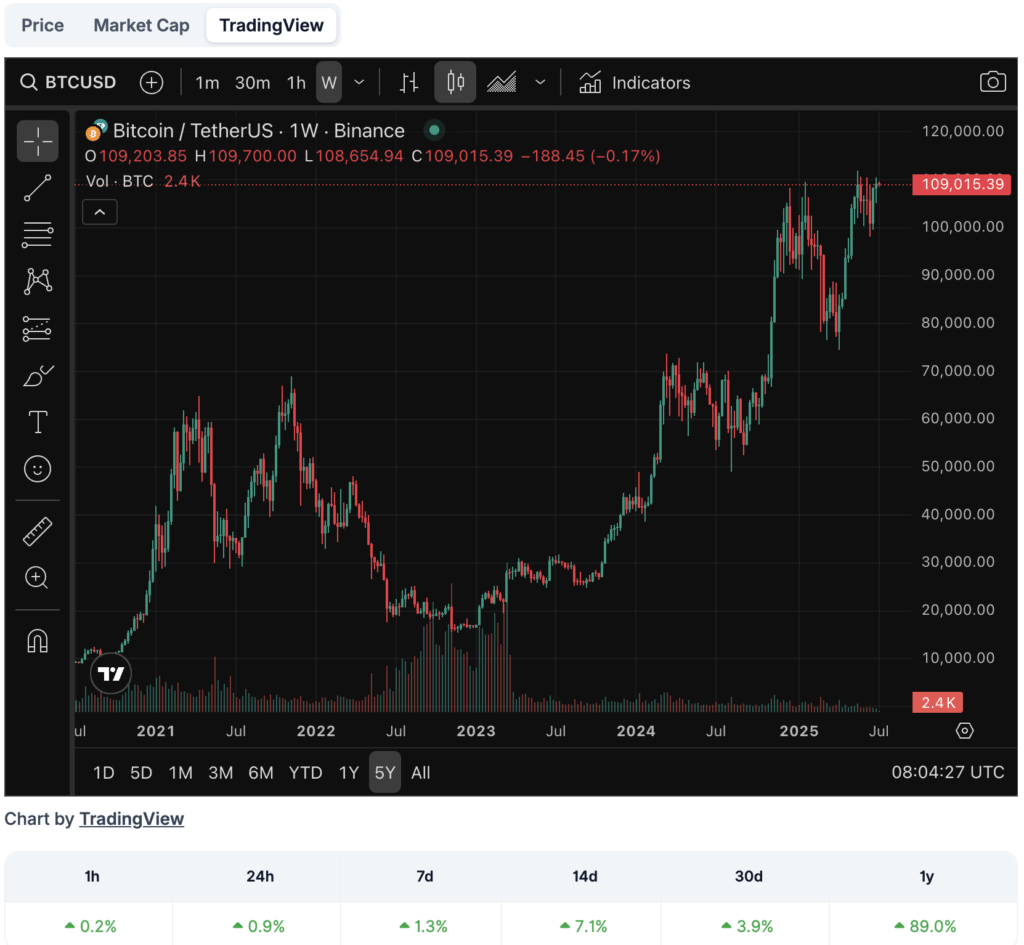Select the W weekly interval
The height and width of the screenshot is (945, 1024).
[329, 82]
